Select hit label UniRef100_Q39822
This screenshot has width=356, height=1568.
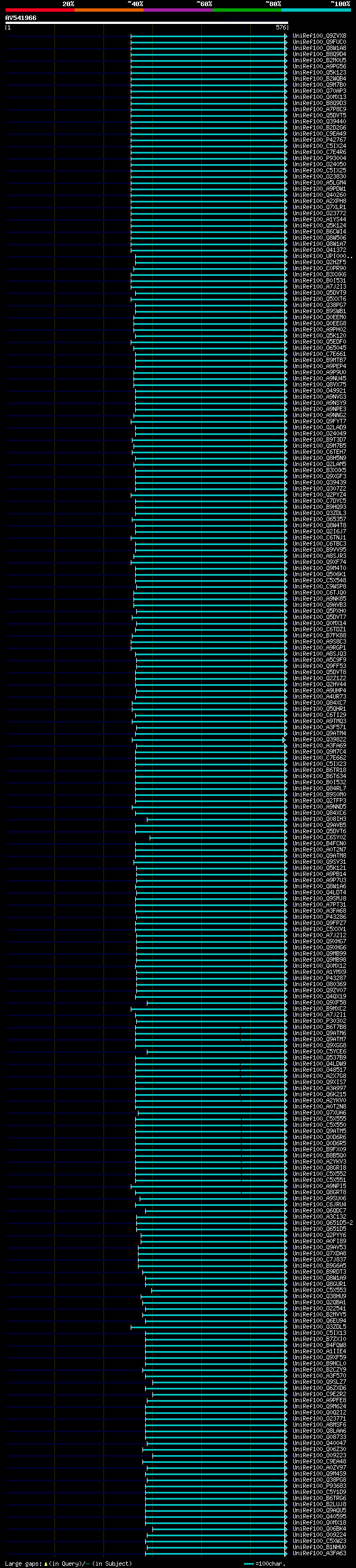(x=319, y=740)
